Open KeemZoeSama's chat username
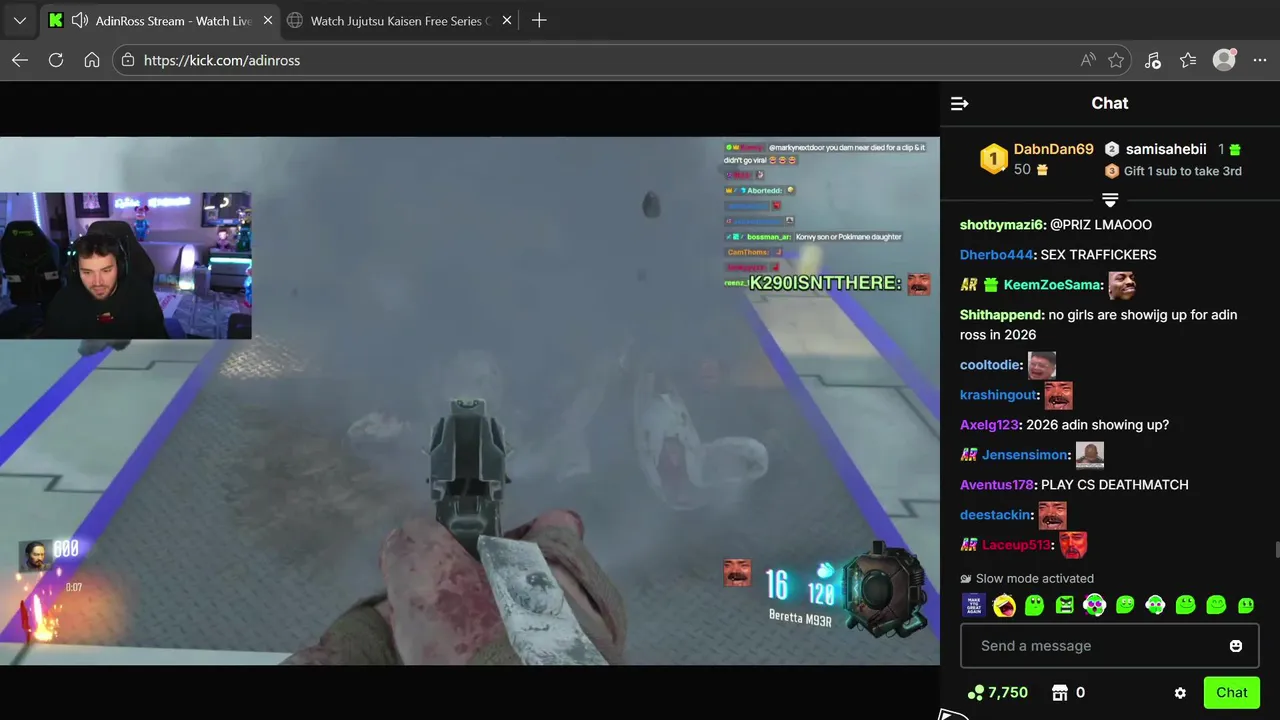 pos(1053,285)
